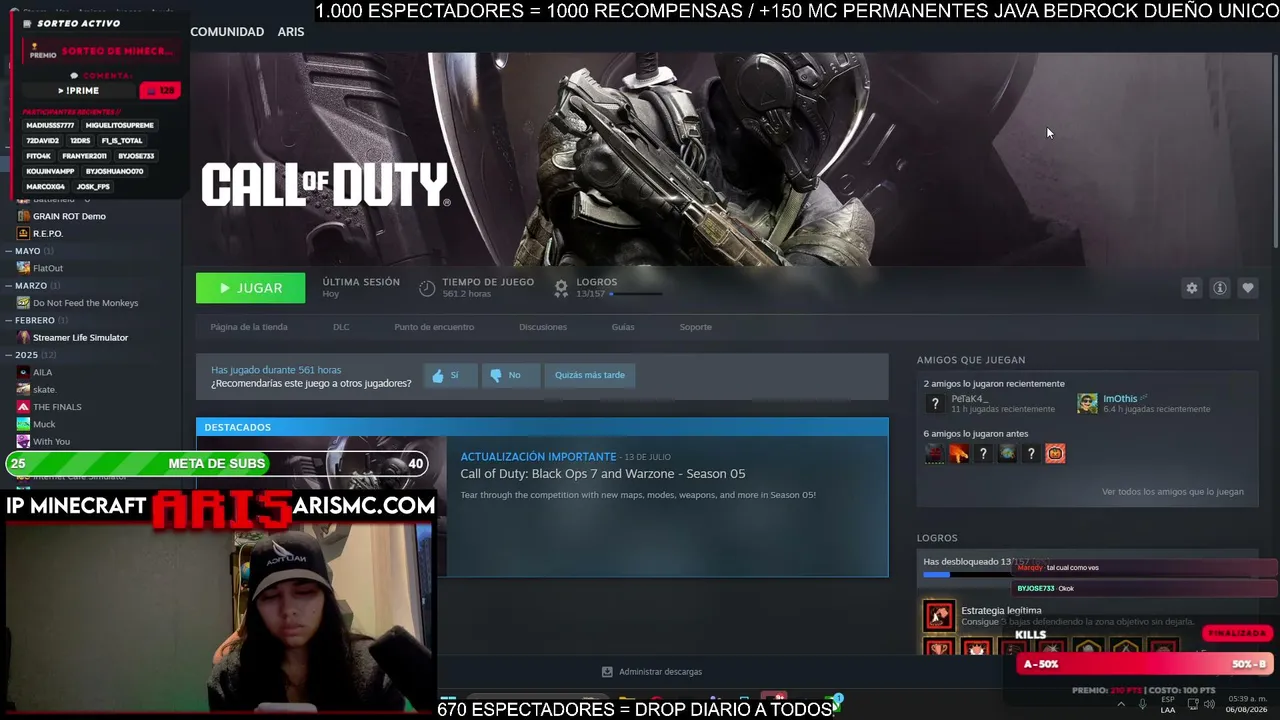This screenshot has height=720, width=1280.
Task: Select Muck in library list
Action: [44, 424]
